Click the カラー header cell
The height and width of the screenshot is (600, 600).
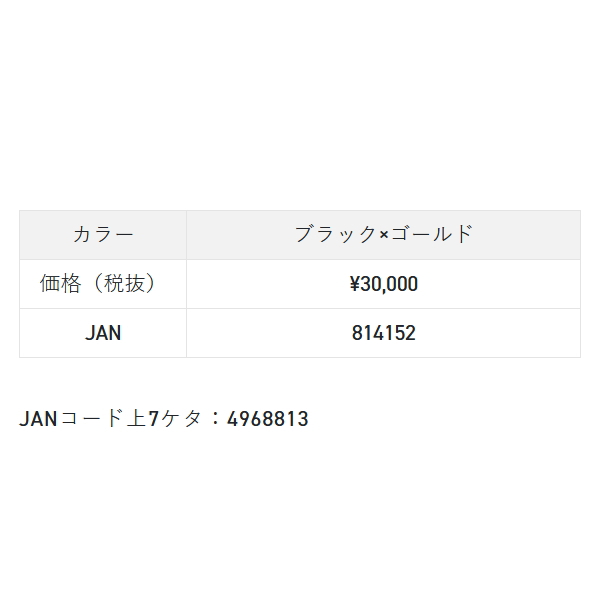103,235
